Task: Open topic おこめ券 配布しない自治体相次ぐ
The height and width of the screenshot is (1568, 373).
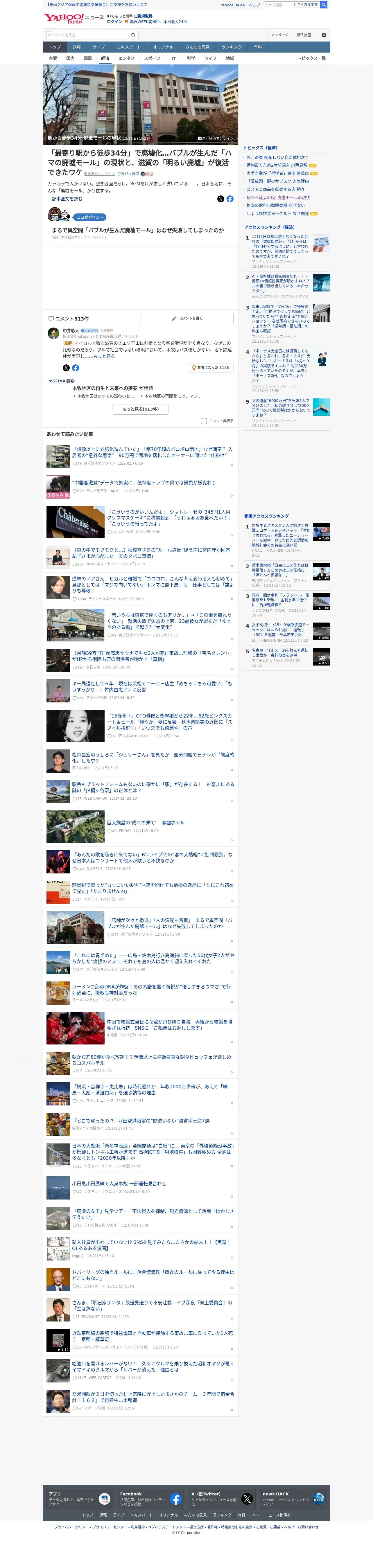Action: tap(277, 157)
